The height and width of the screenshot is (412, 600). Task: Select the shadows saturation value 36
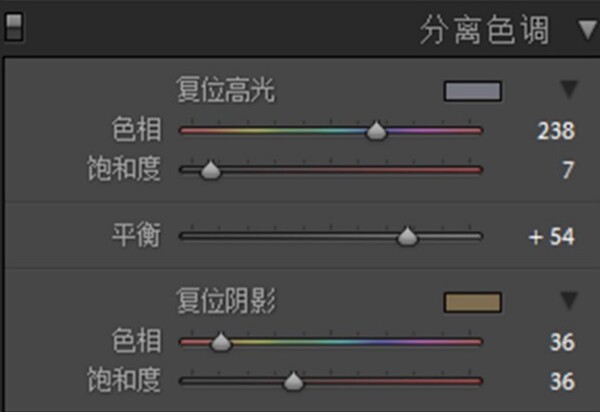[x=562, y=381]
